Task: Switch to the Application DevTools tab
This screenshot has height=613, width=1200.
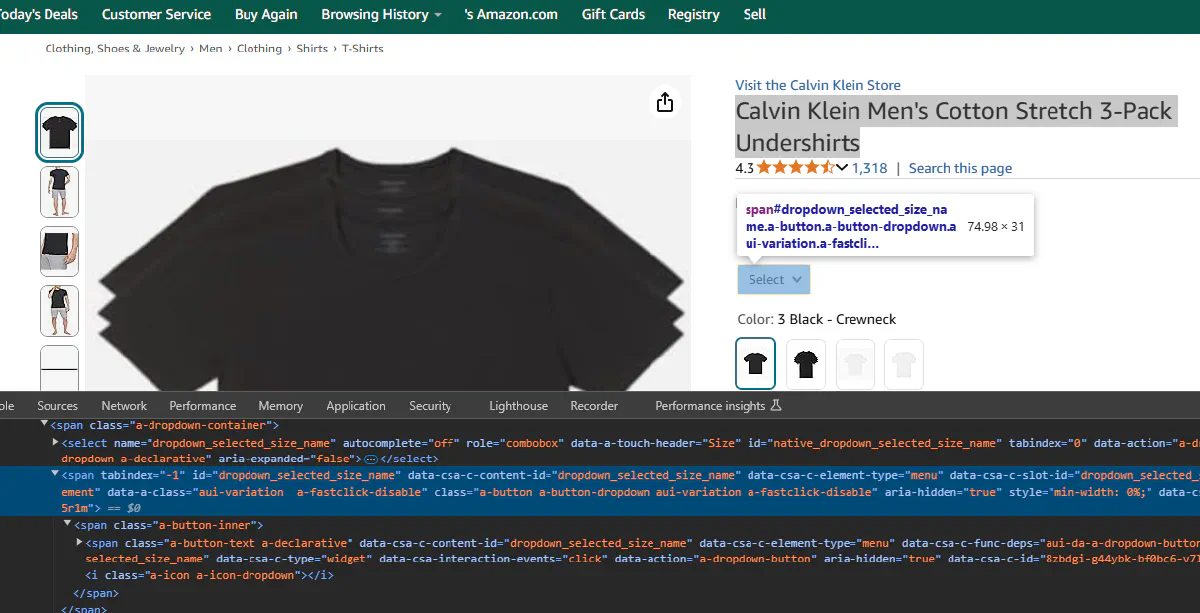Action: pyautogui.click(x=356, y=406)
